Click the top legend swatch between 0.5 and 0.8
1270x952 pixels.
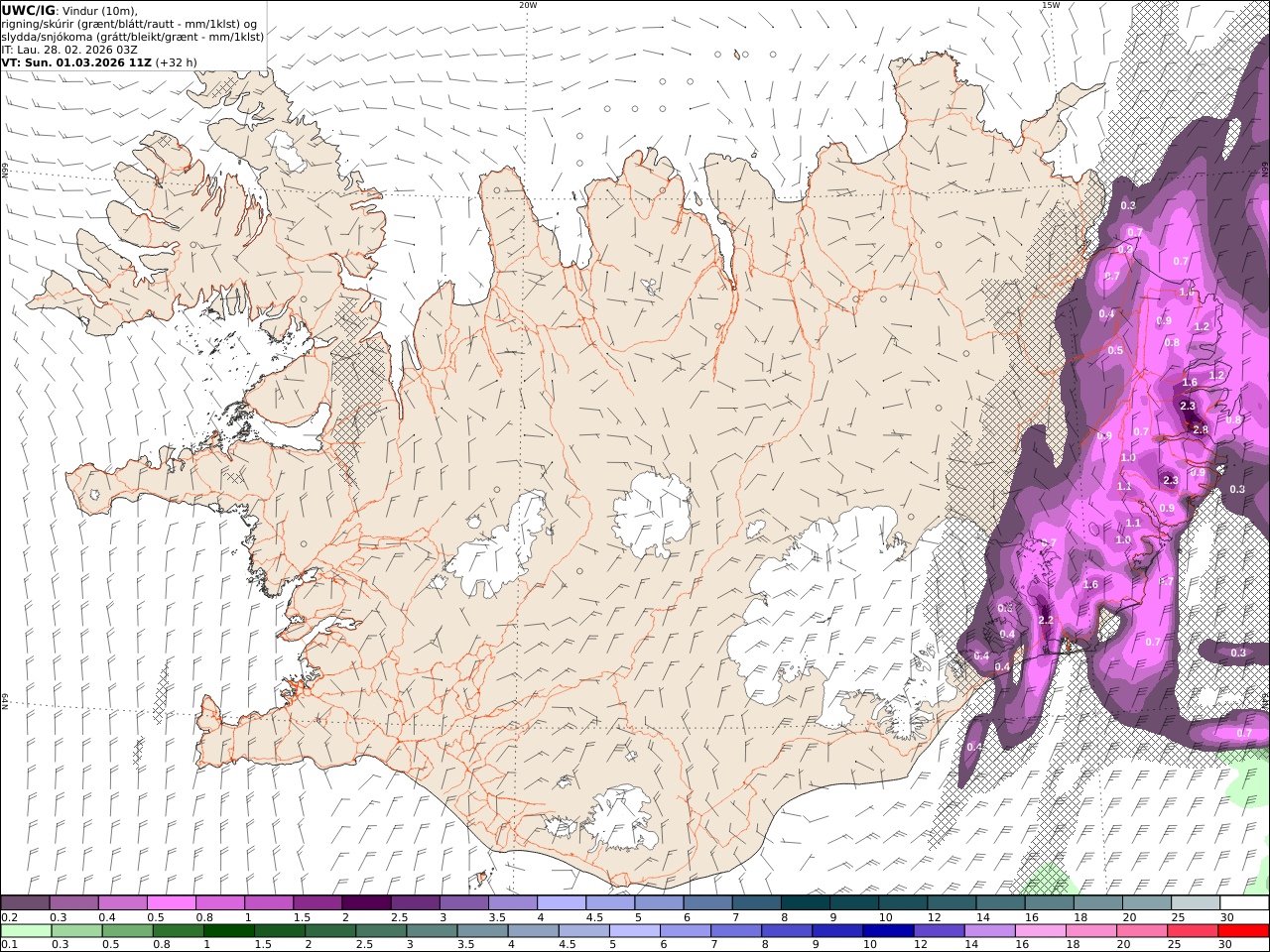[x=171, y=903]
